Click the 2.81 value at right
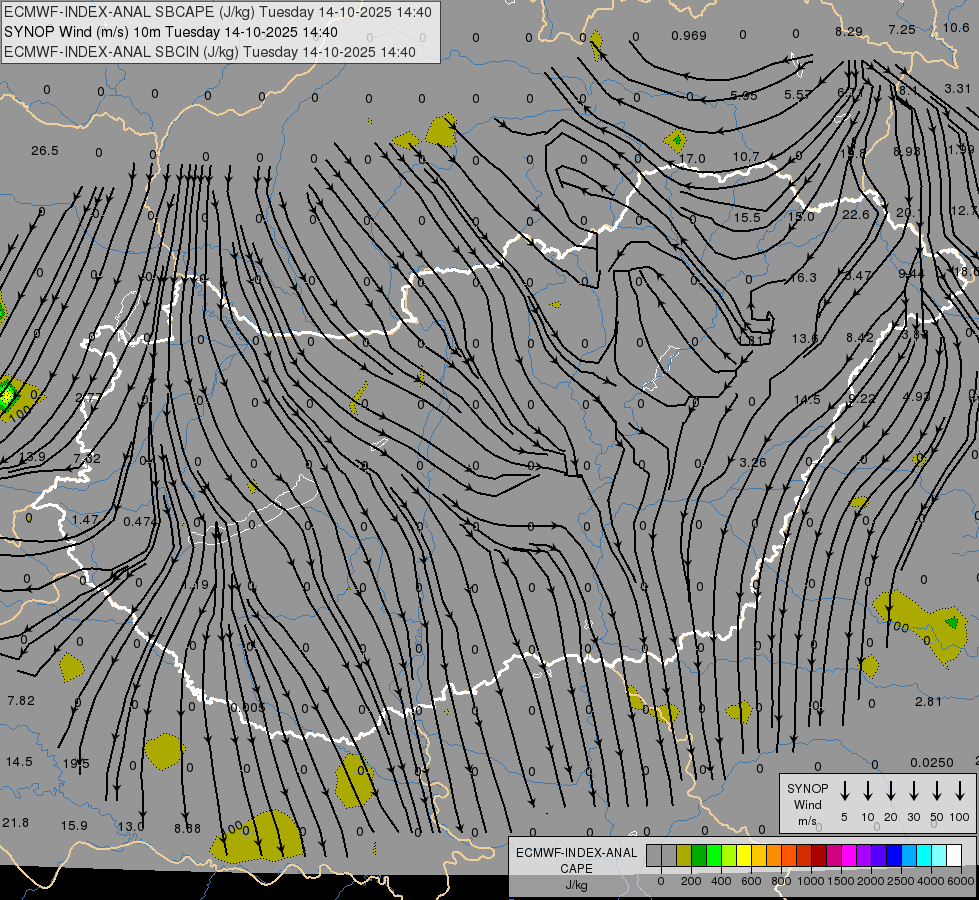Viewport: 979px width, 900px height. click(x=928, y=701)
